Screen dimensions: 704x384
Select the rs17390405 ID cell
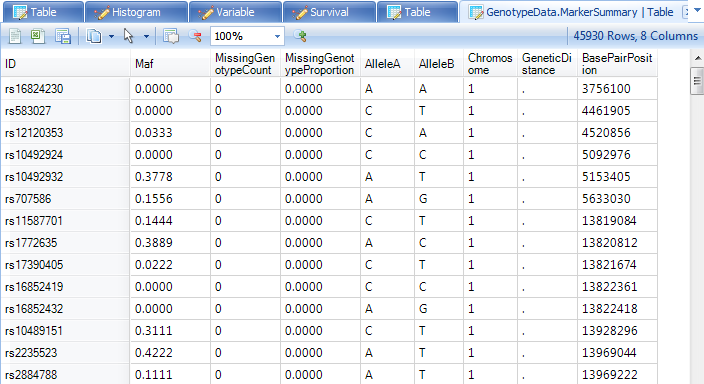tap(66, 265)
